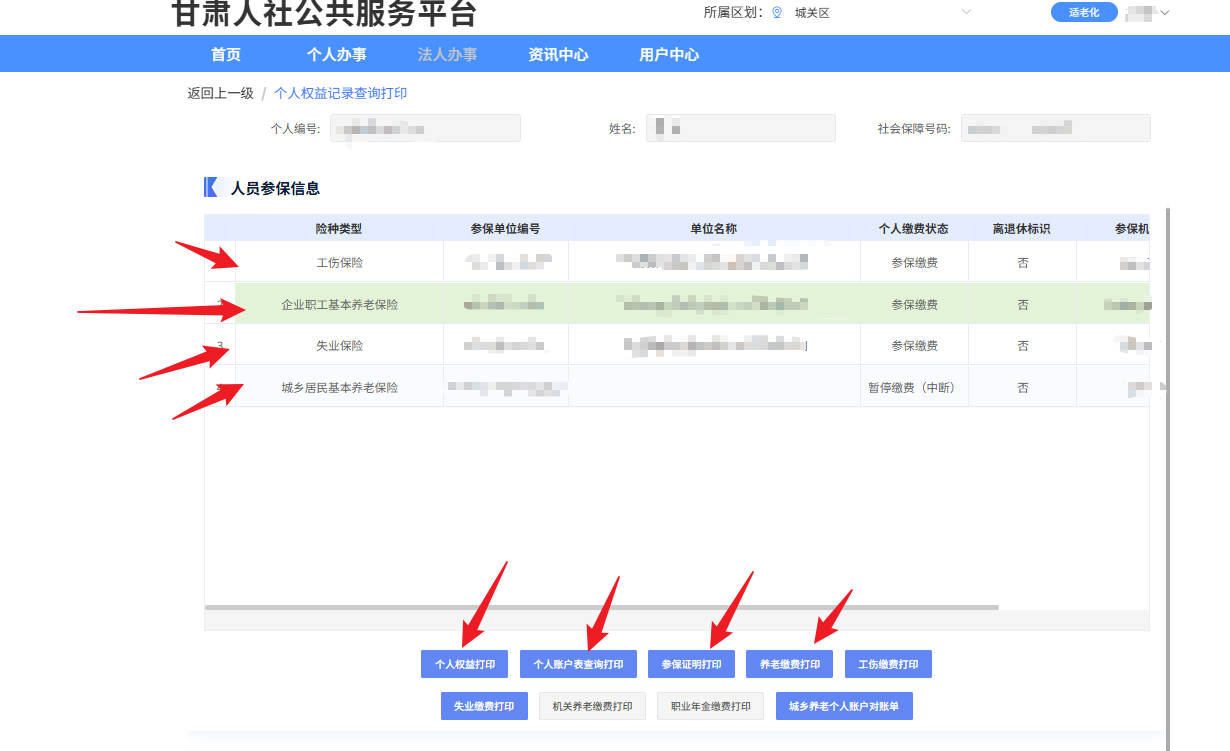Viewport: 1230px width, 751px height.
Task: Click the 城乡养老个人账户对账单 button
Action: 844,706
